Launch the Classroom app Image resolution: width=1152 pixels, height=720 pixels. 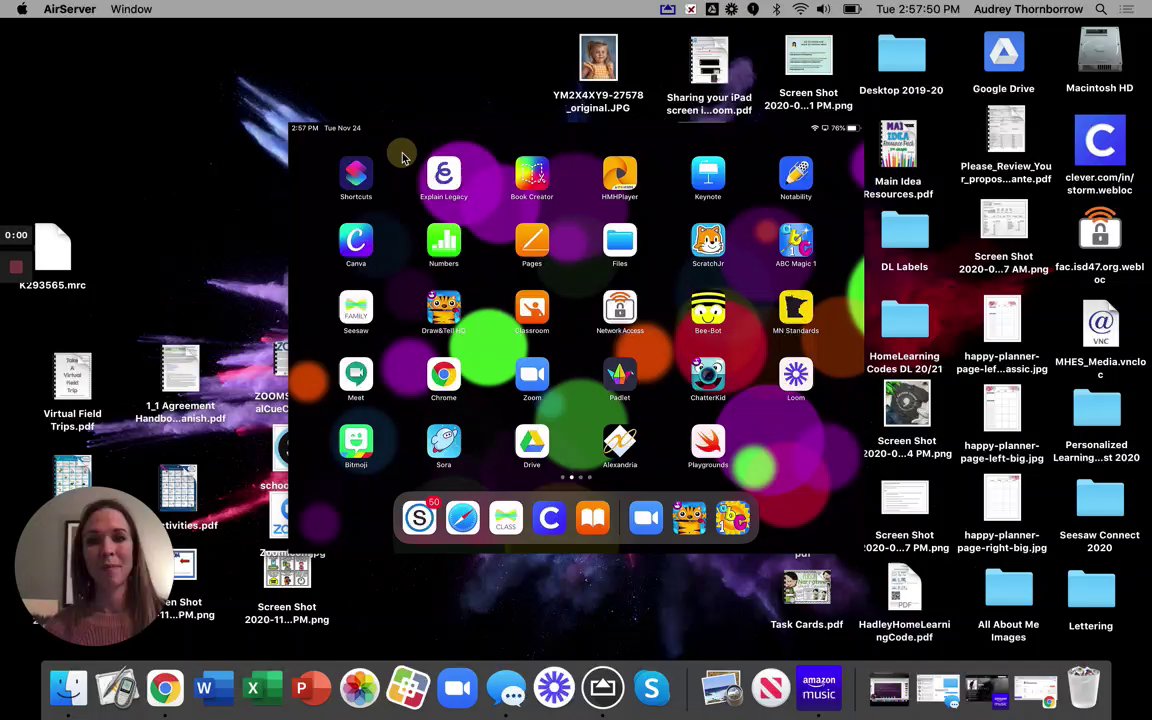(532, 307)
